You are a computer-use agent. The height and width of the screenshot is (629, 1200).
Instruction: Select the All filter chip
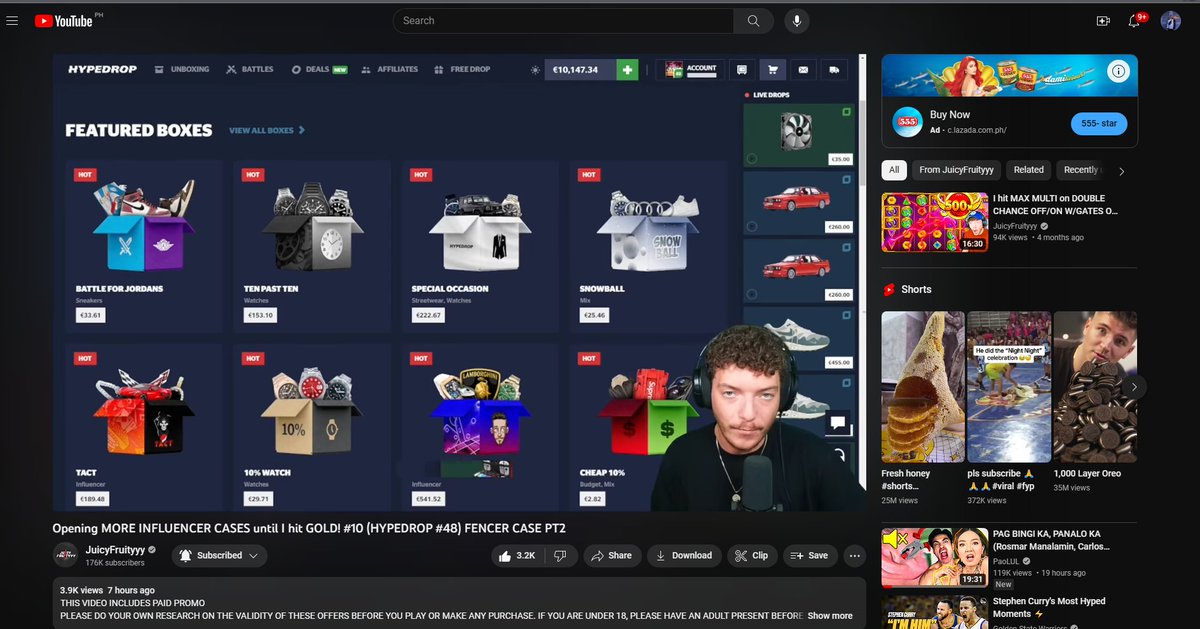point(894,170)
